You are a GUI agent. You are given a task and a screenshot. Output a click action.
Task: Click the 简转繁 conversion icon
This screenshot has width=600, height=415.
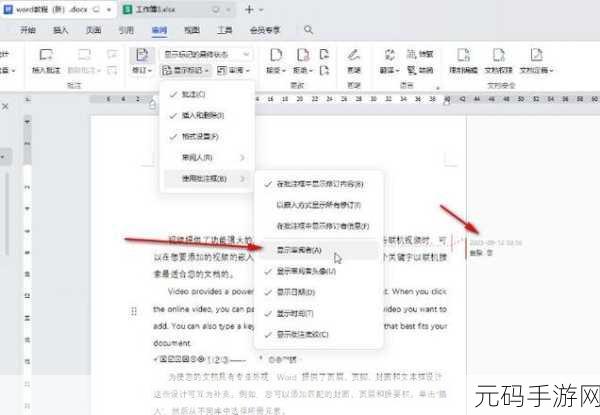(420, 70)
